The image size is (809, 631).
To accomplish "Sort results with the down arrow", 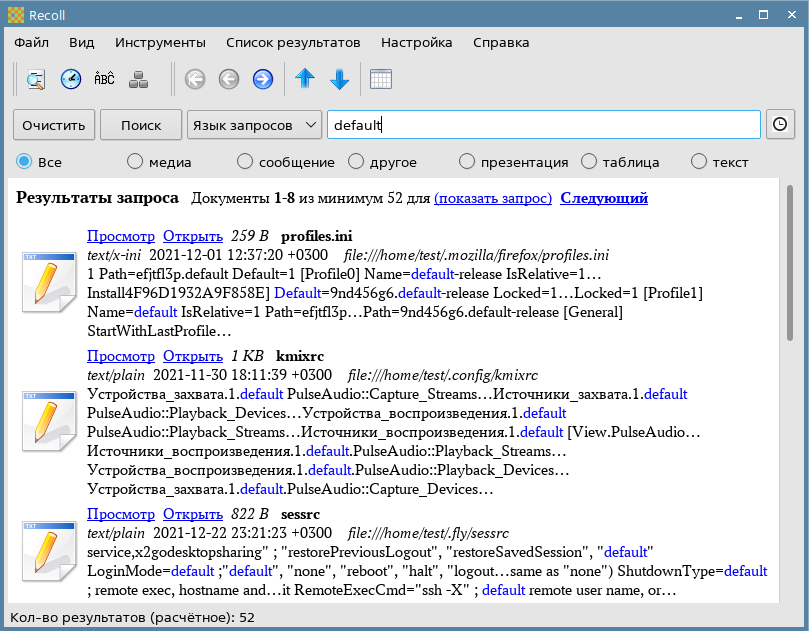I will [x=339, y=79].
